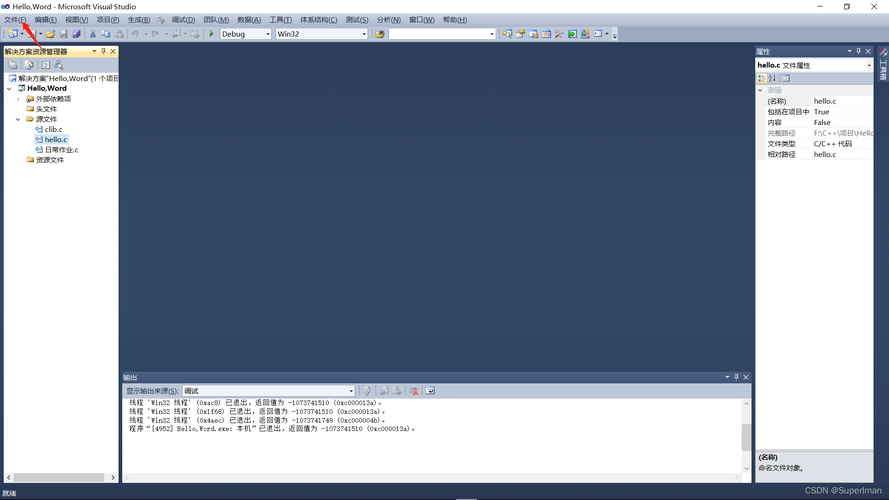
Task: Click the New Project toolbar icon
Action: [12, 34]
